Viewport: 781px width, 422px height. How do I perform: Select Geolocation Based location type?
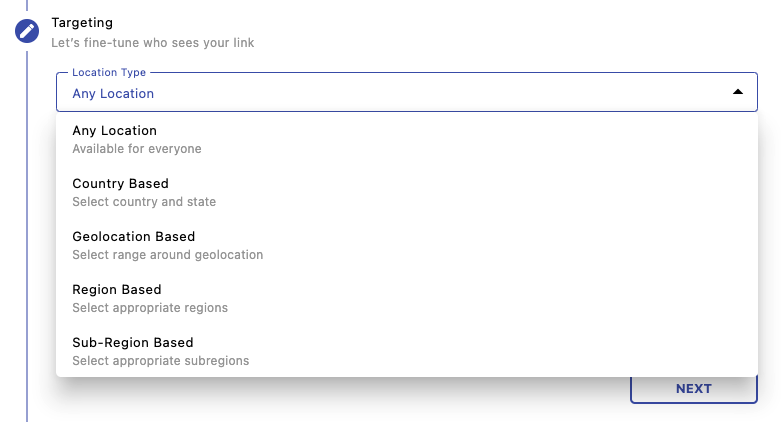(x=133, y=237)
